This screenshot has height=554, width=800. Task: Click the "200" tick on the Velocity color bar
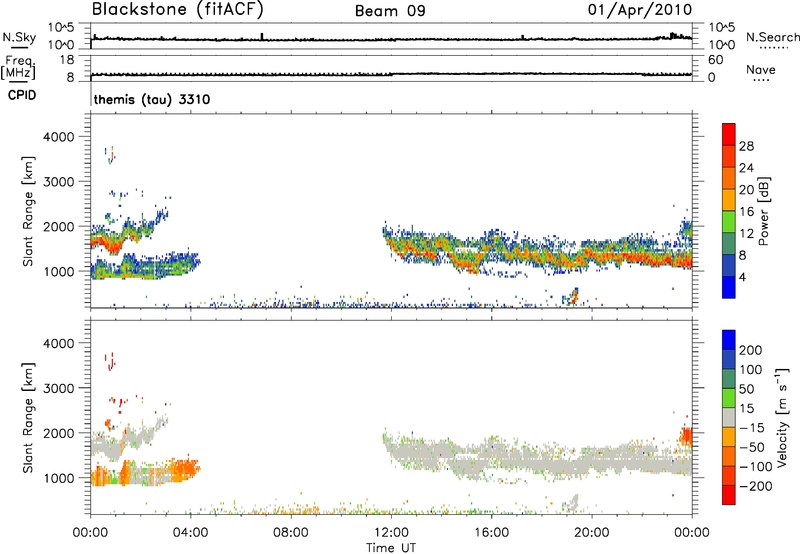pyautogui.click(x=751, y=350)
